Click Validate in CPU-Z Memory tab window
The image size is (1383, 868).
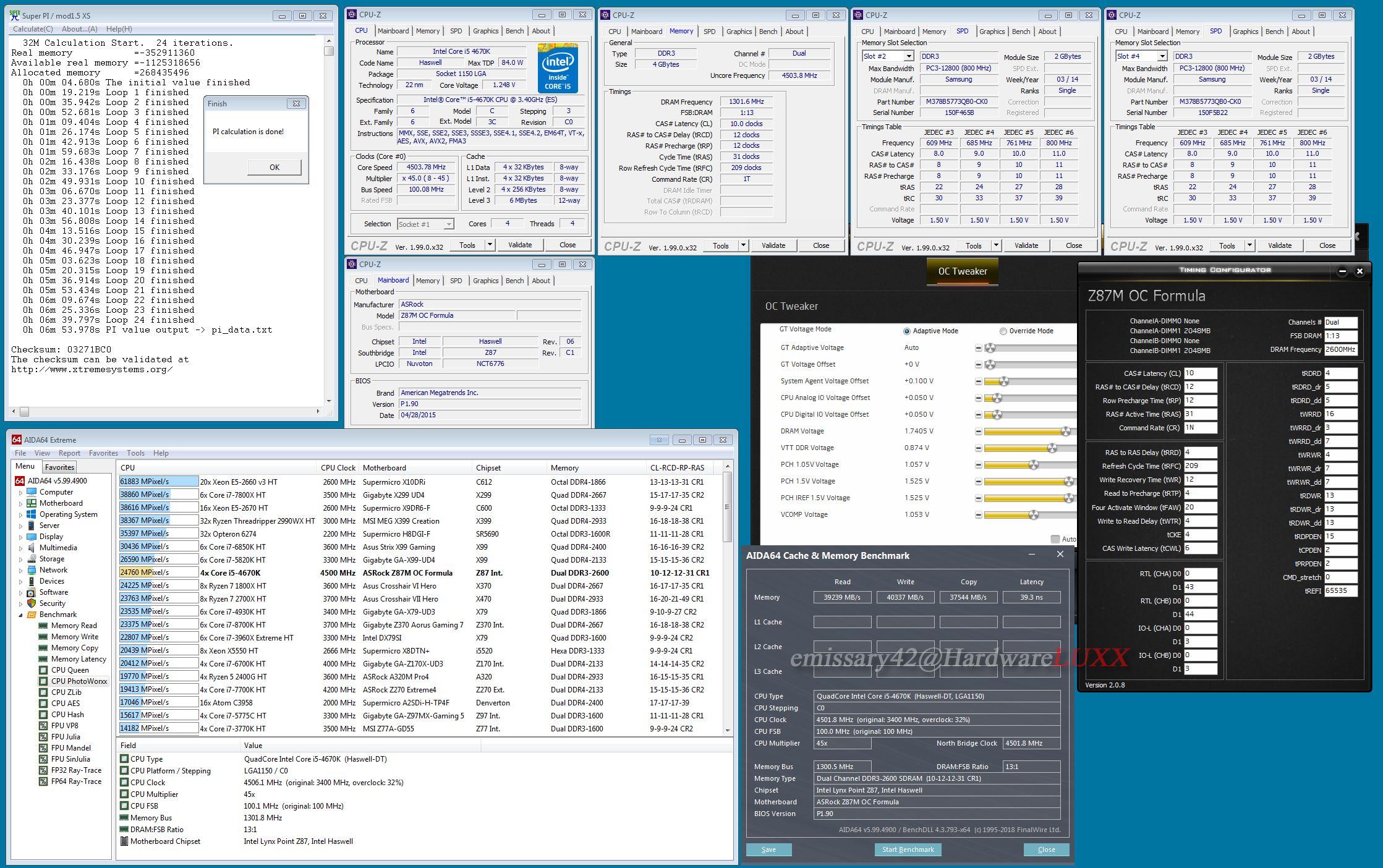click(x=773, y=245)
